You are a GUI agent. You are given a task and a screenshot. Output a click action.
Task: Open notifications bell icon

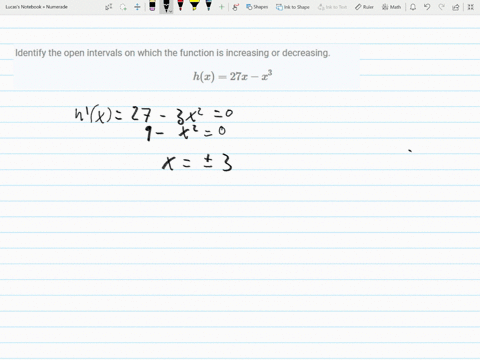413,7
